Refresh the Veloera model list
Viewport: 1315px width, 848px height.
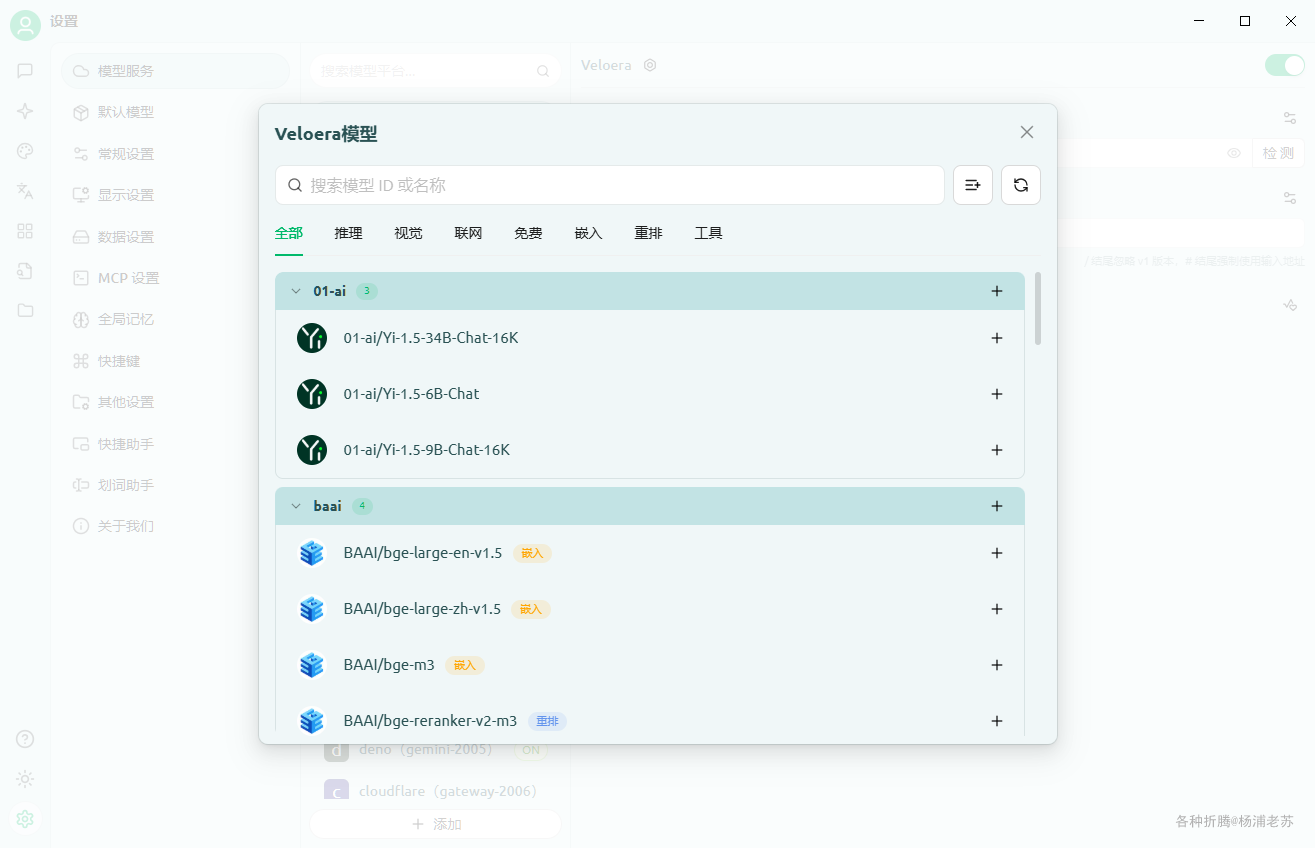[1021, 185]
